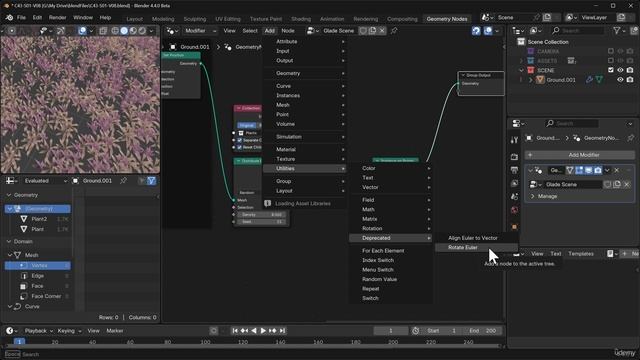The width and height of the screenshot is (640, 360).
Task: Open the View Layer properties tab
Action: click(514, 183)
